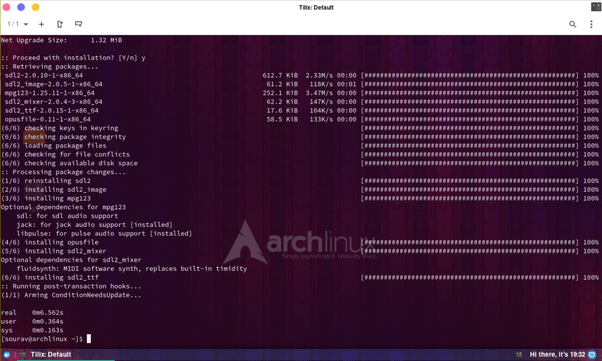Click the checking for file conflicts line
Viewport: 602px width, 361px height.
coord(65,154)
